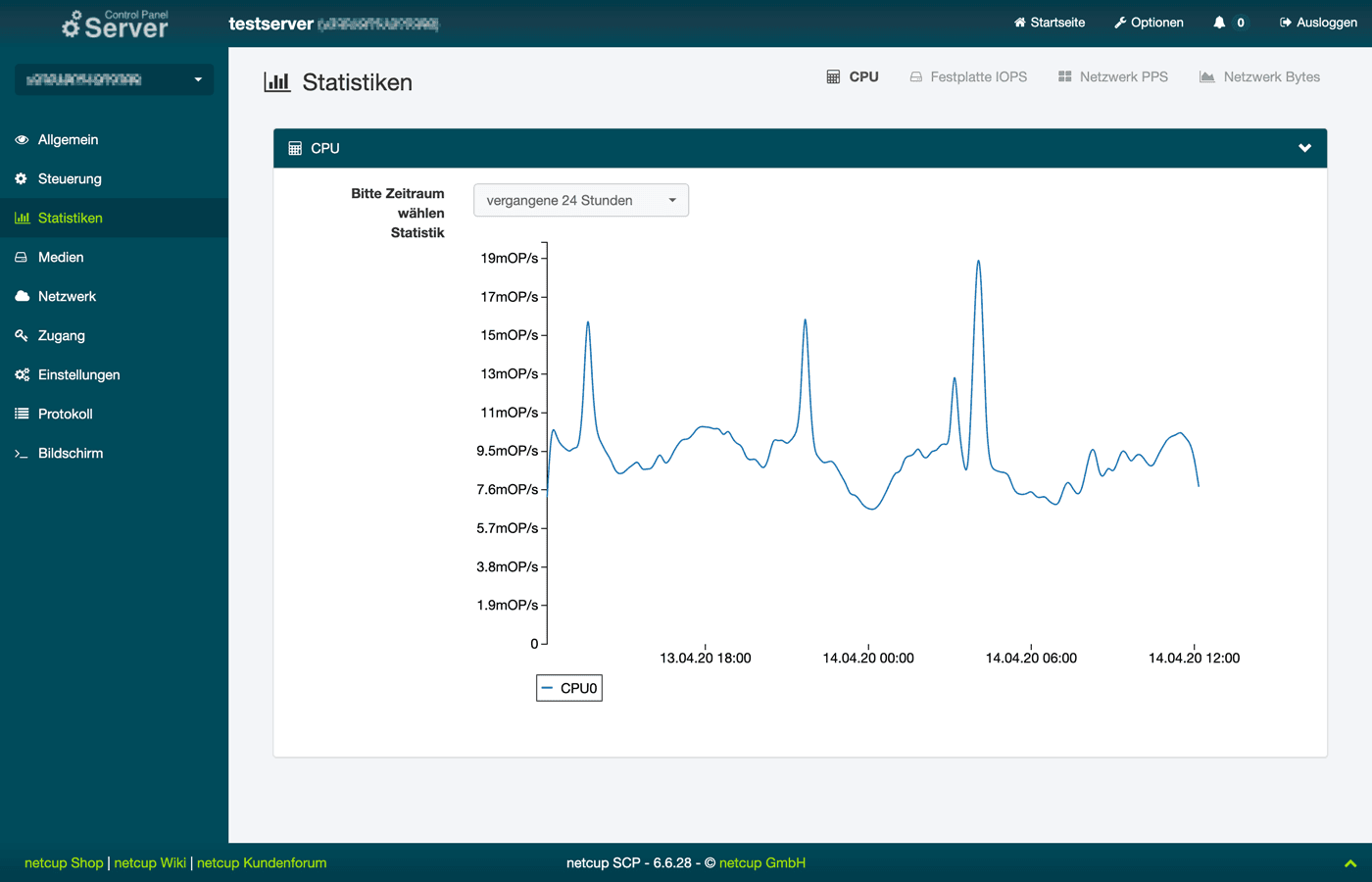Image resolution: width=1372 pixels, height=882 pixels.
Task: Click the Protokoll list icon
Action: (x=22, y=415)
